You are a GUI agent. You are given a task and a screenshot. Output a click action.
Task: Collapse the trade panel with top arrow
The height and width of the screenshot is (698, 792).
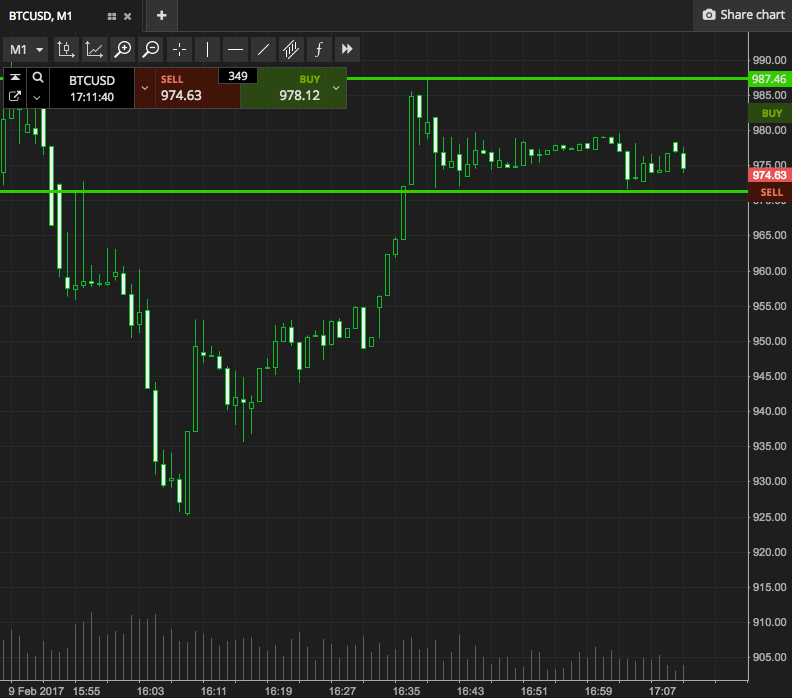click(x=16, y=77)
